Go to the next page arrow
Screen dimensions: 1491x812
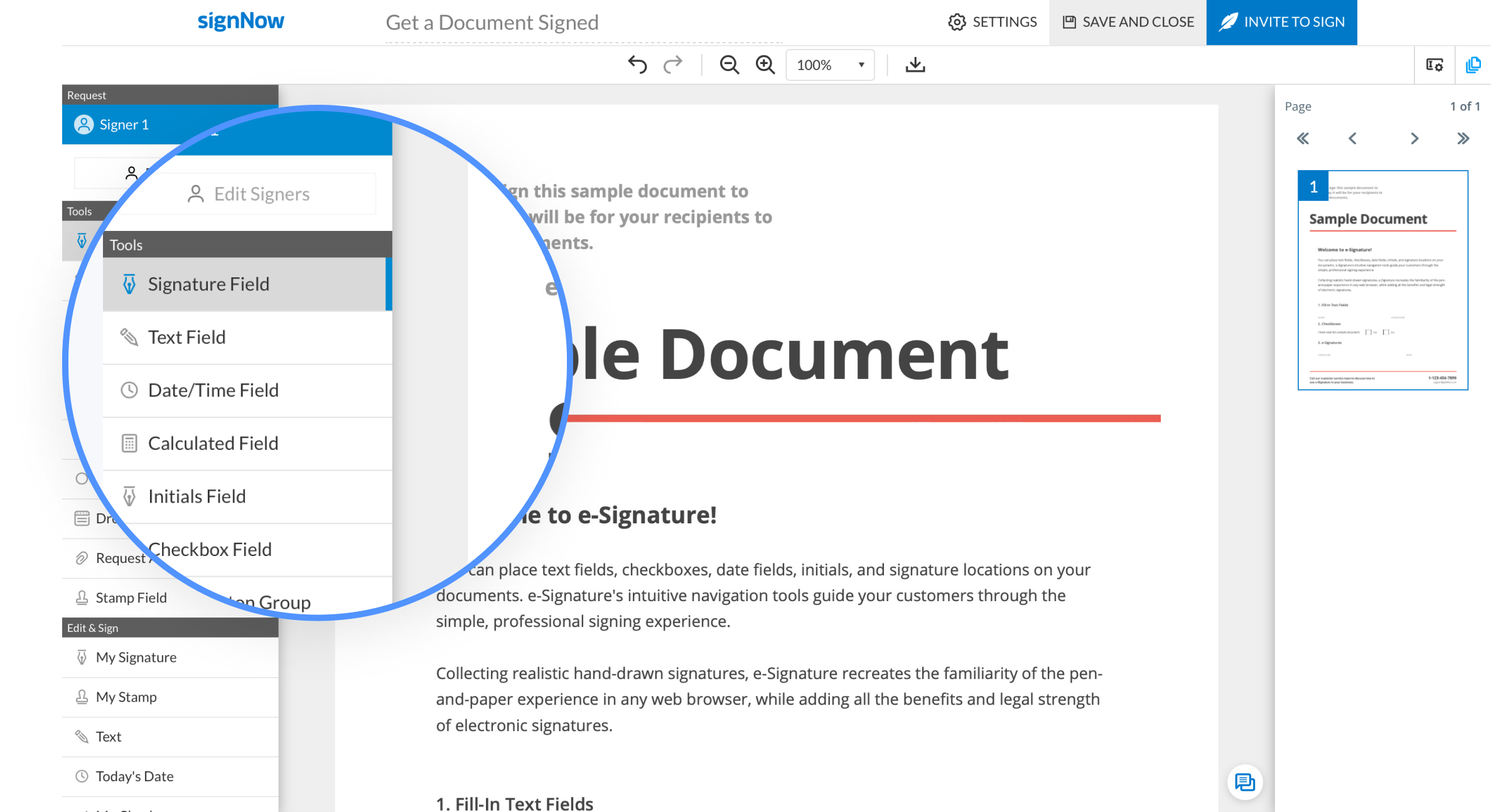click(1414, 139)
